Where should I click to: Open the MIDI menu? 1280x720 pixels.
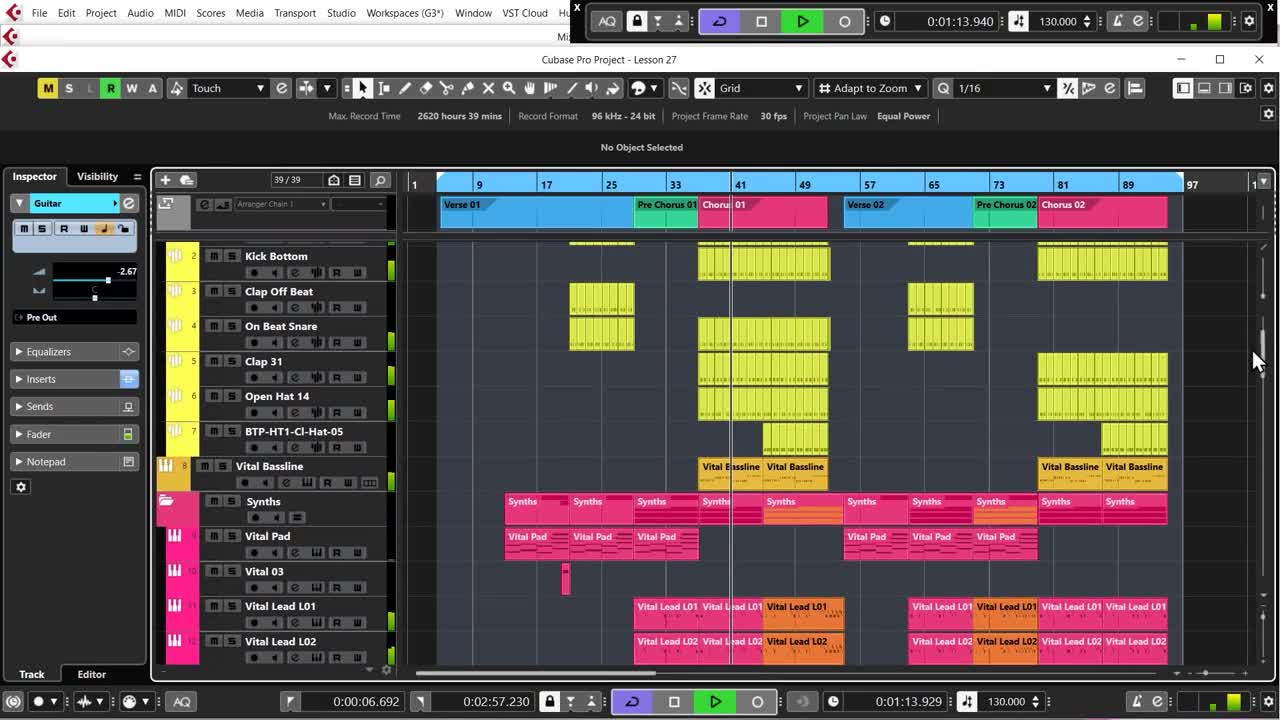click(175, 13)
